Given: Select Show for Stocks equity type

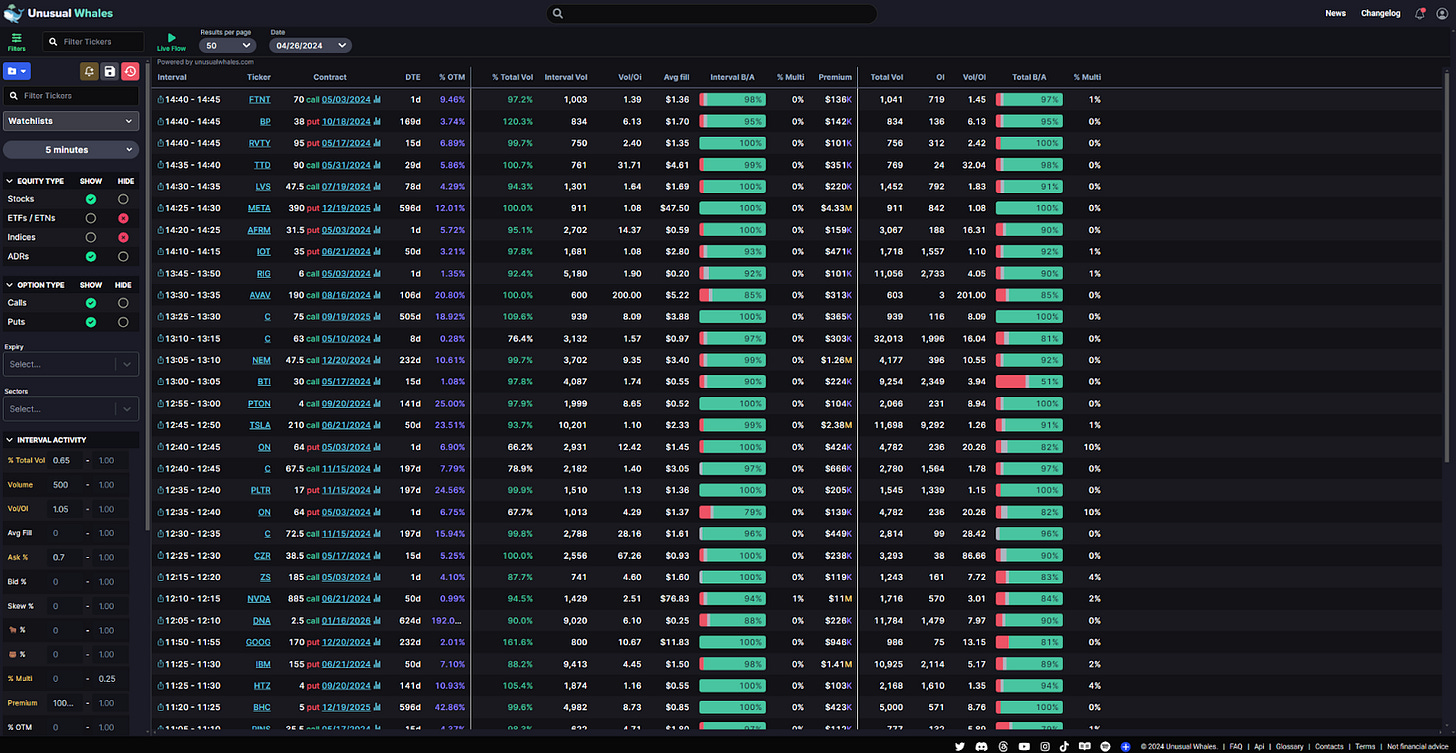Looking at the screenshot, I should [91, 199].
